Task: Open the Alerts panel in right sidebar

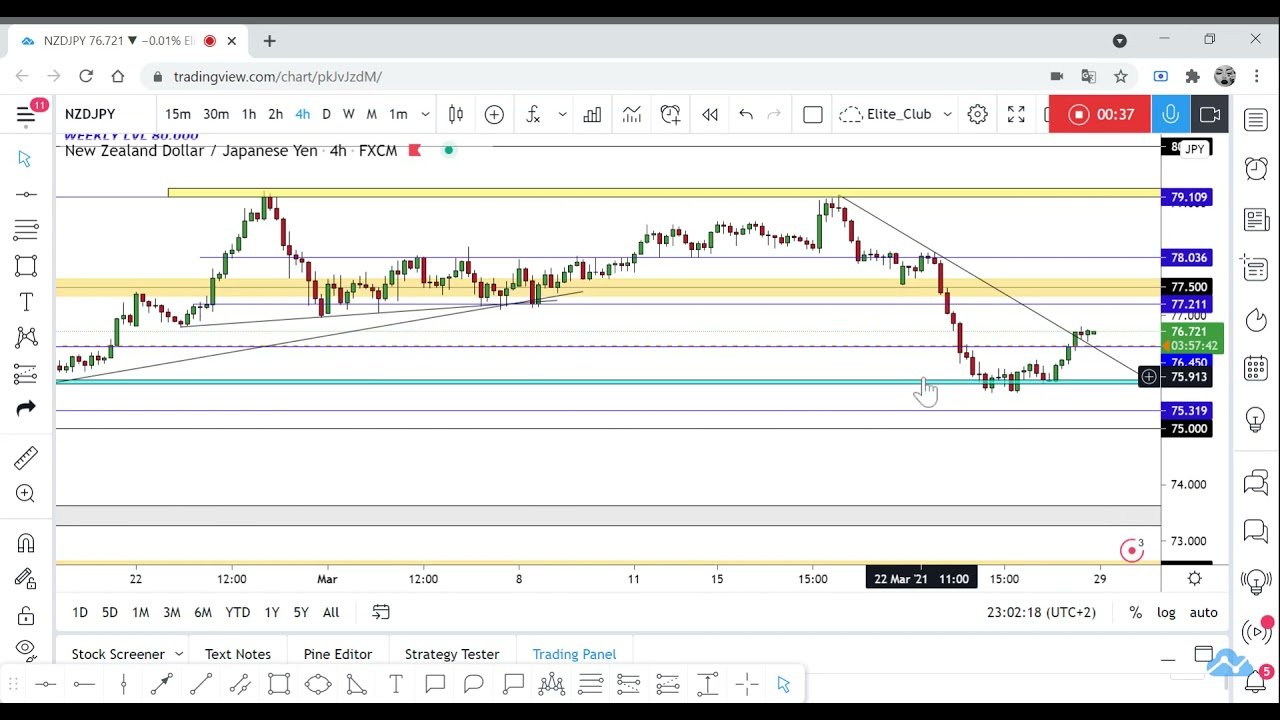Action: [1256, 169]
